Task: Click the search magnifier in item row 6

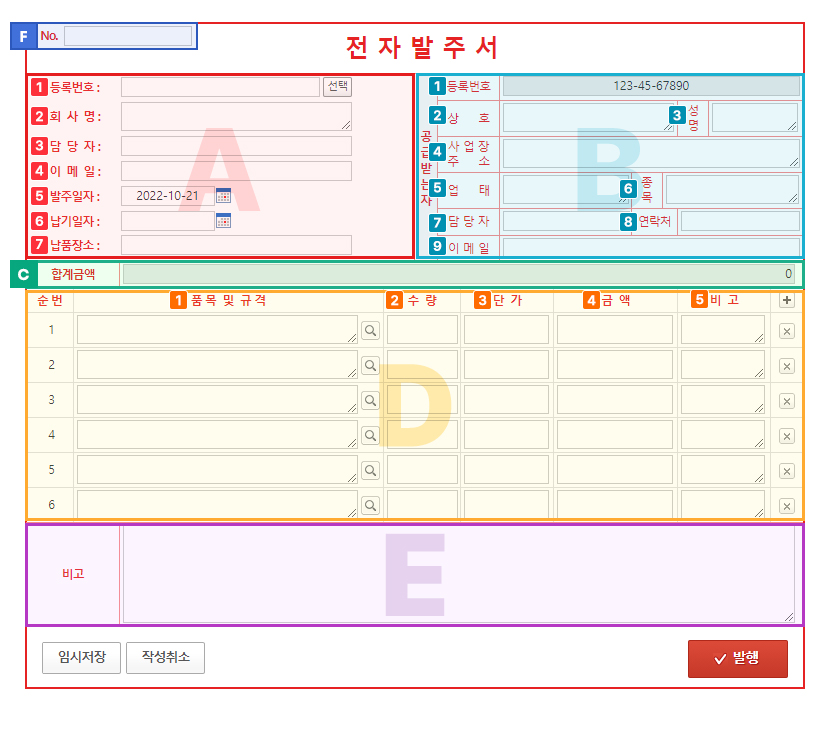Action: [x=370, y=505]
